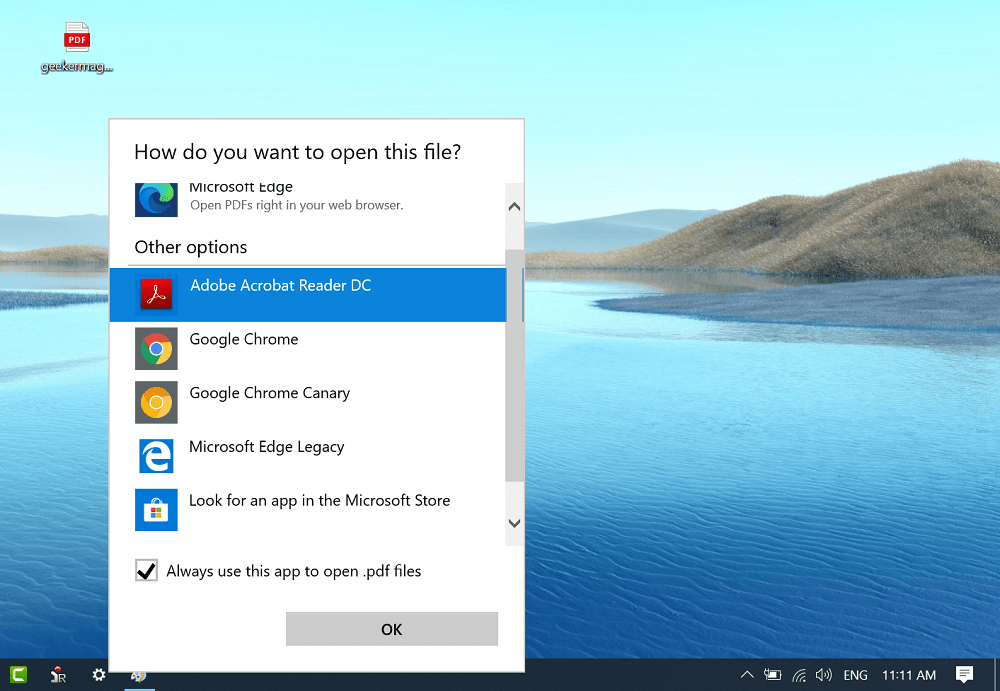The image size is (1000, 691).
Task: Confirm the selection with OK button
Action: (392, 629)
